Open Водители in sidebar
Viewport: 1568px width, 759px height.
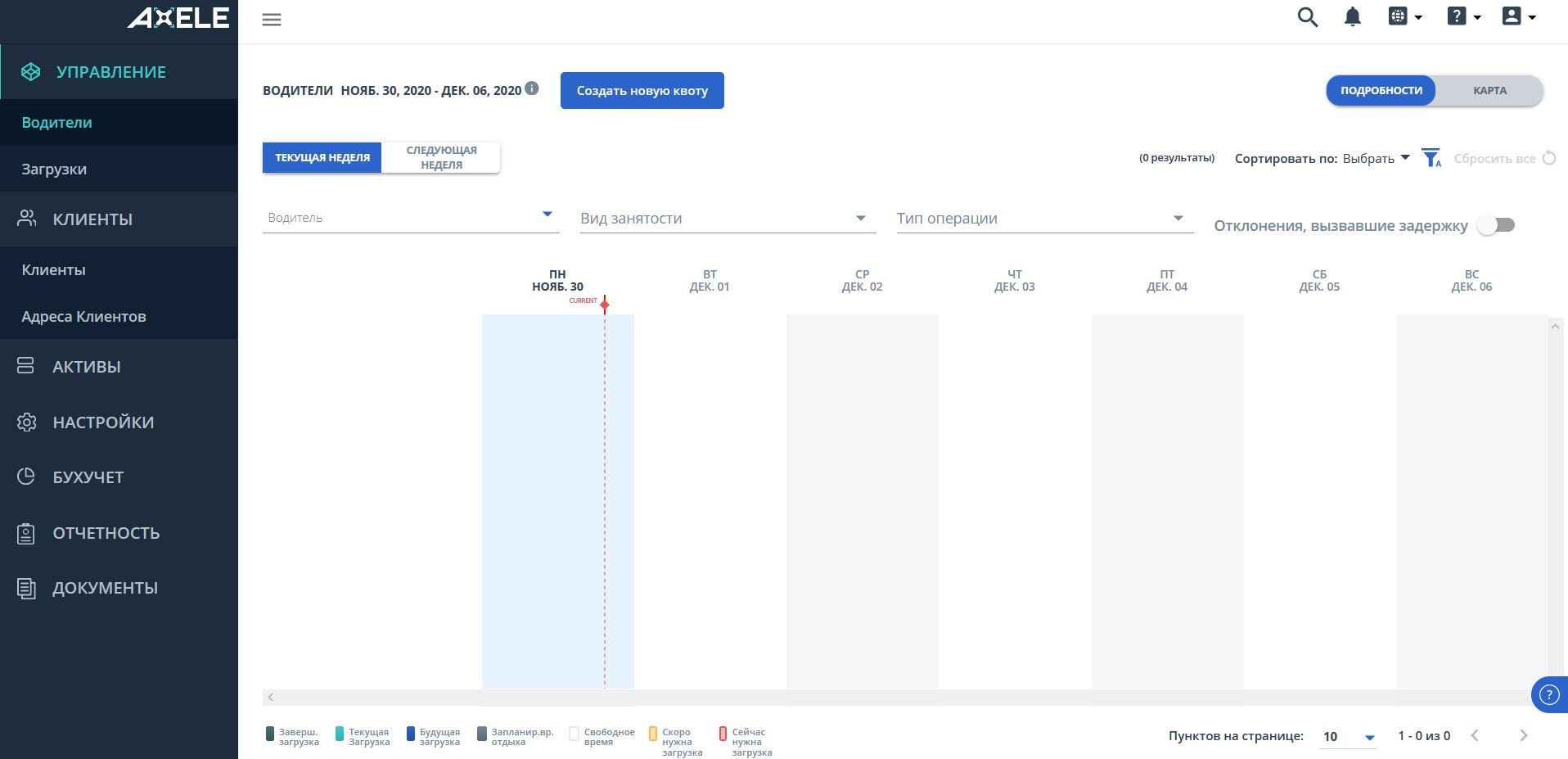pos(119,123)
